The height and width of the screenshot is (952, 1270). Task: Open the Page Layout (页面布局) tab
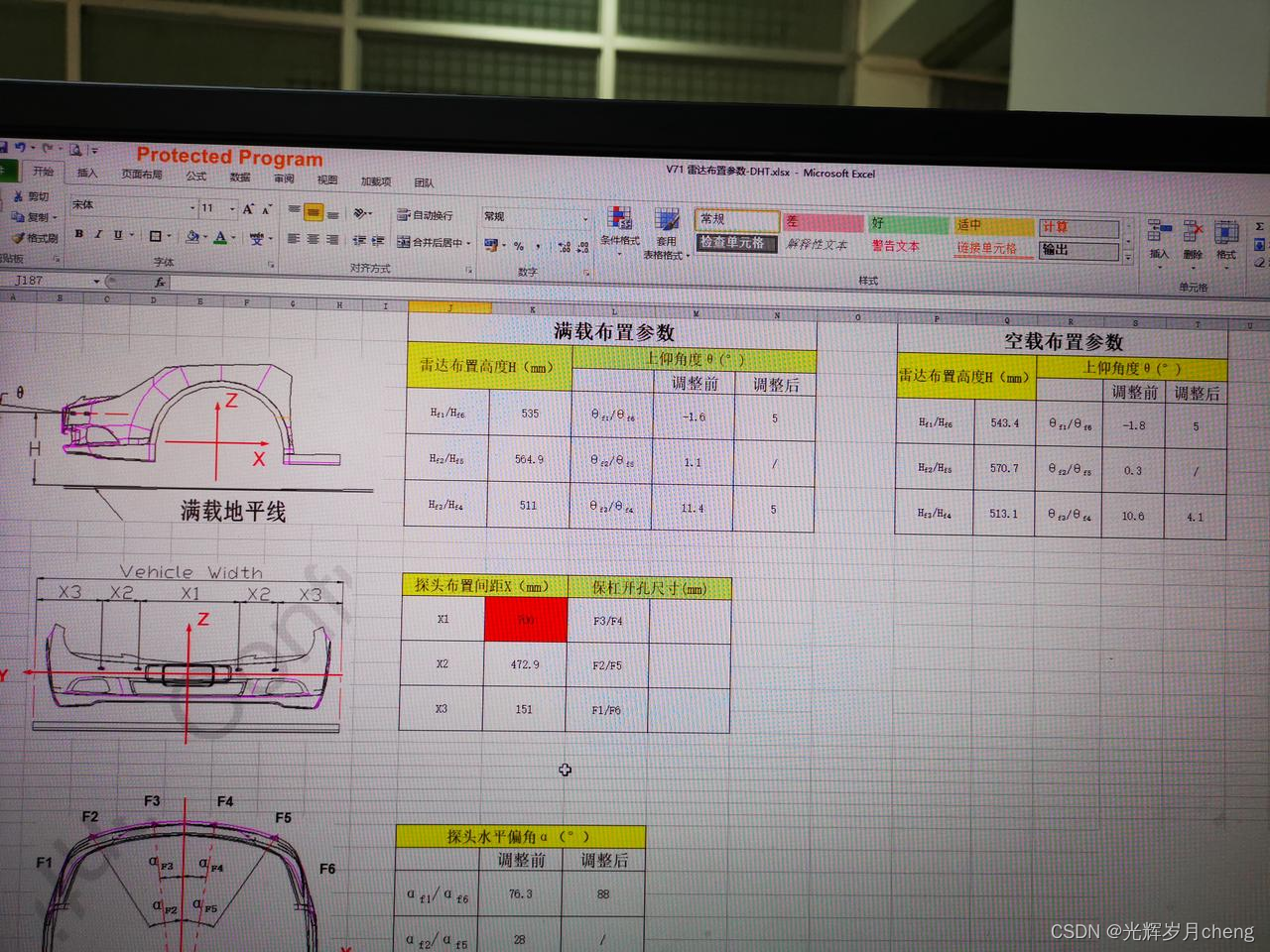(x=142, y=175)
